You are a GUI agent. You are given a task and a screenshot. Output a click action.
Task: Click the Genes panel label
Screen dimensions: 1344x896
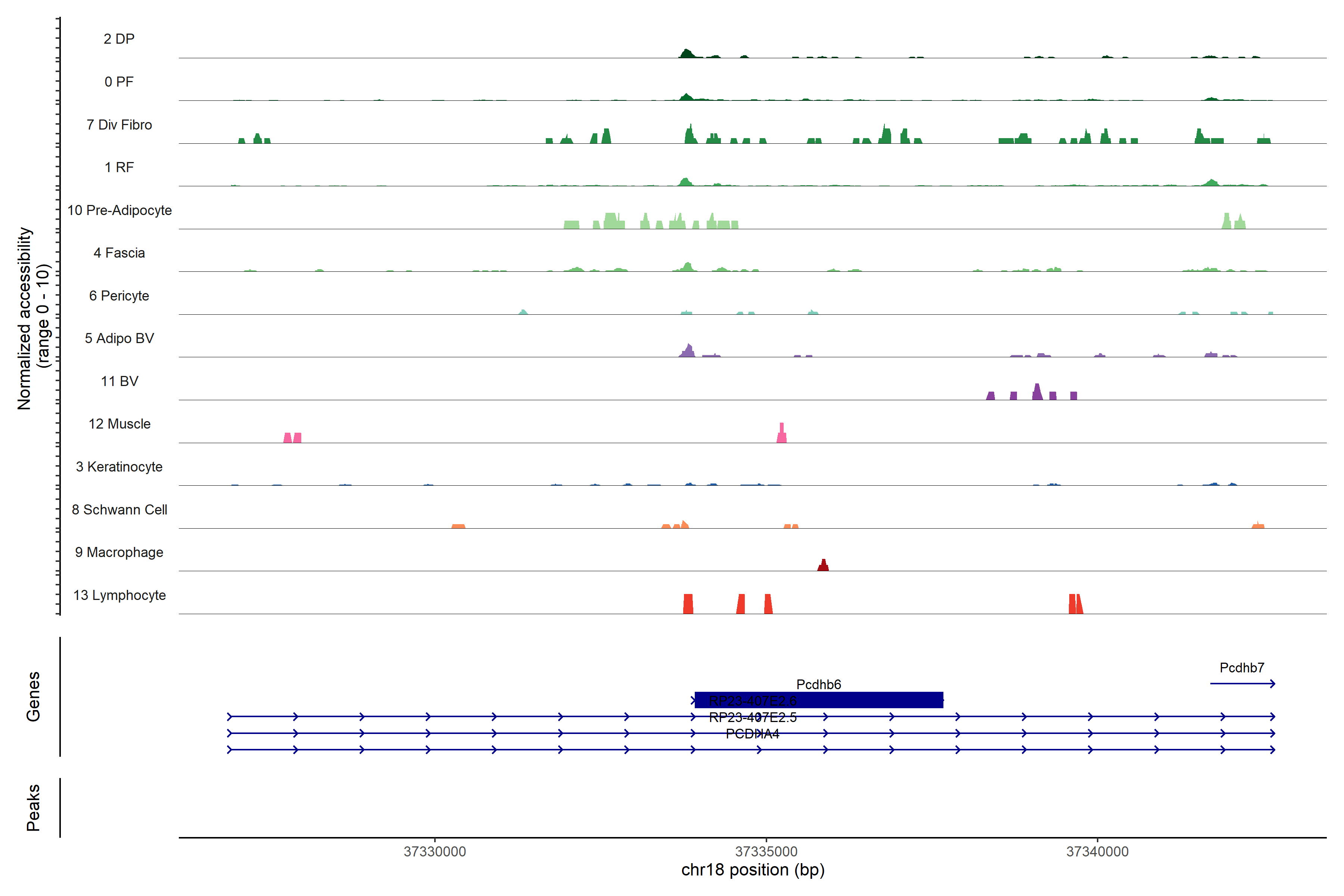pos(33,696)
